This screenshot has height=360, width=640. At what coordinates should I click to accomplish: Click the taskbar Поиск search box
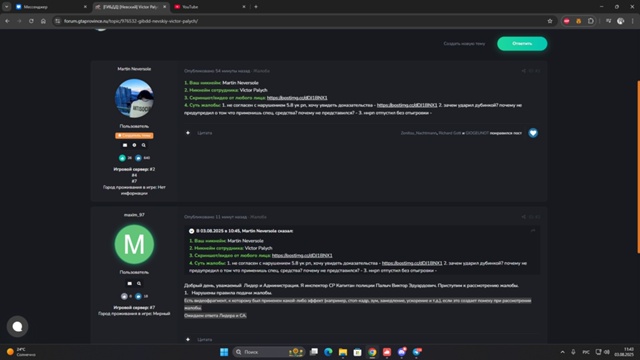pyautogui.click(x=269, y=352)
